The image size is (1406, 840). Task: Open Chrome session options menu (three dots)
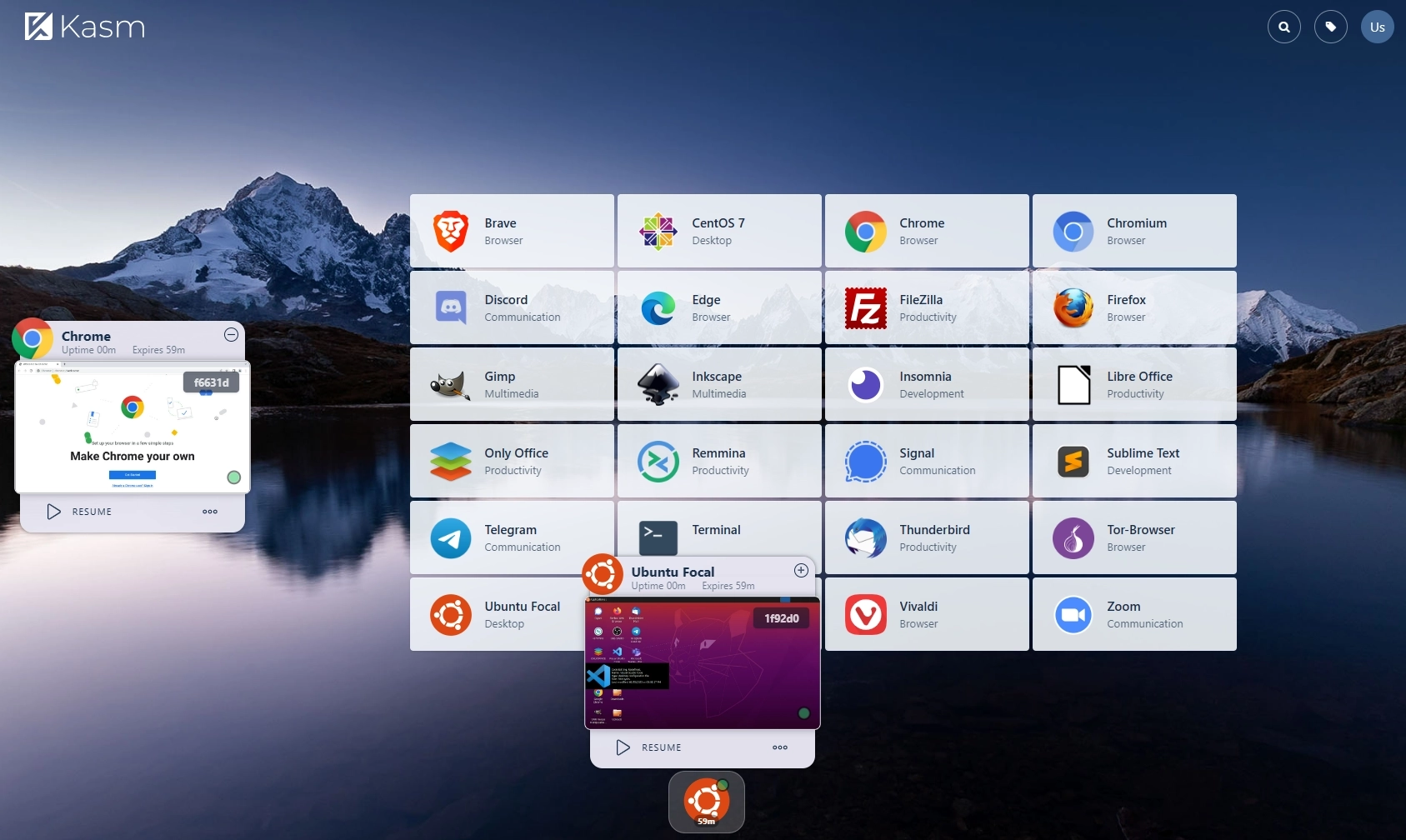tap(210, 512)
